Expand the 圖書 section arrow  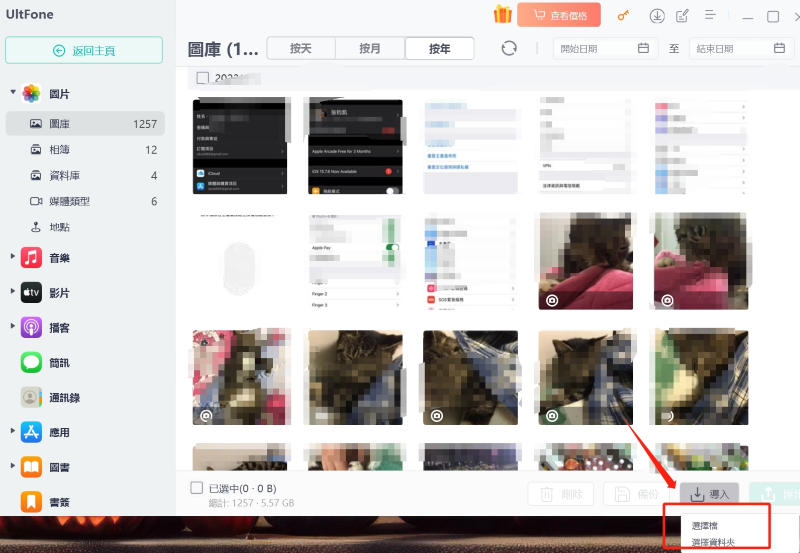coord(13,465)
